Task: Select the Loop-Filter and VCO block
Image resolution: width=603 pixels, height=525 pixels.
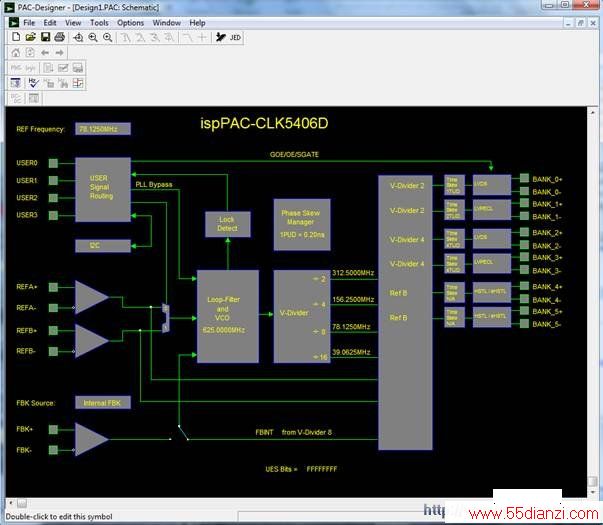Action: [228, 316]
